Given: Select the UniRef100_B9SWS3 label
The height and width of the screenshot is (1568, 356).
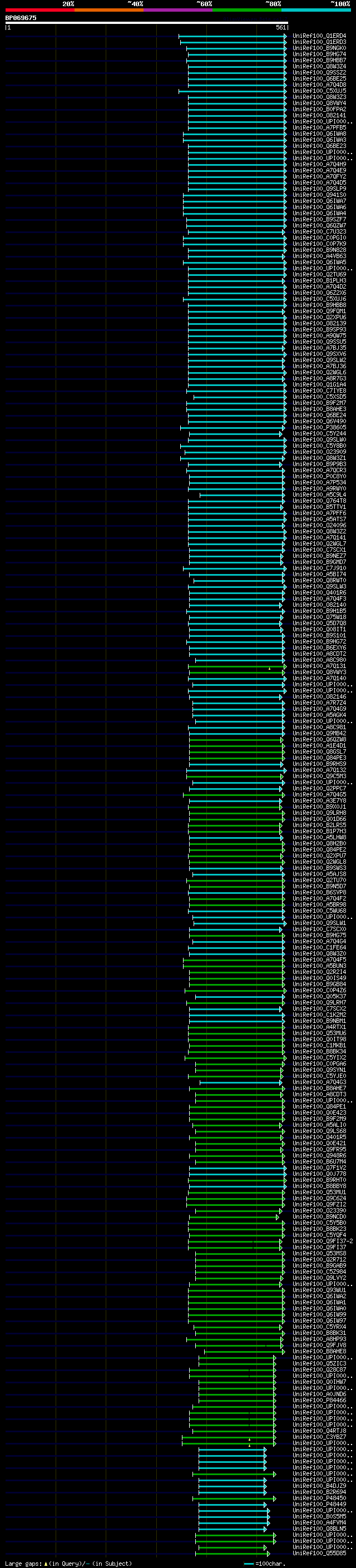Looking at the screenshot, I should tap(319, 868).
